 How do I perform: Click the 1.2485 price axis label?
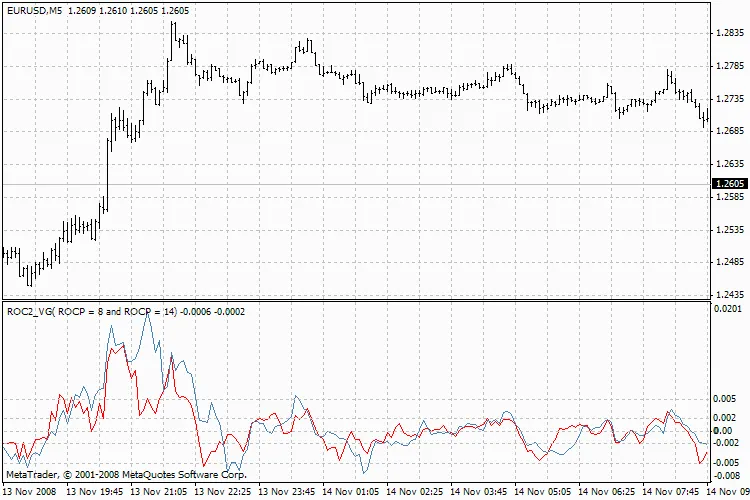pyautogui.click(x=730, y=262)
